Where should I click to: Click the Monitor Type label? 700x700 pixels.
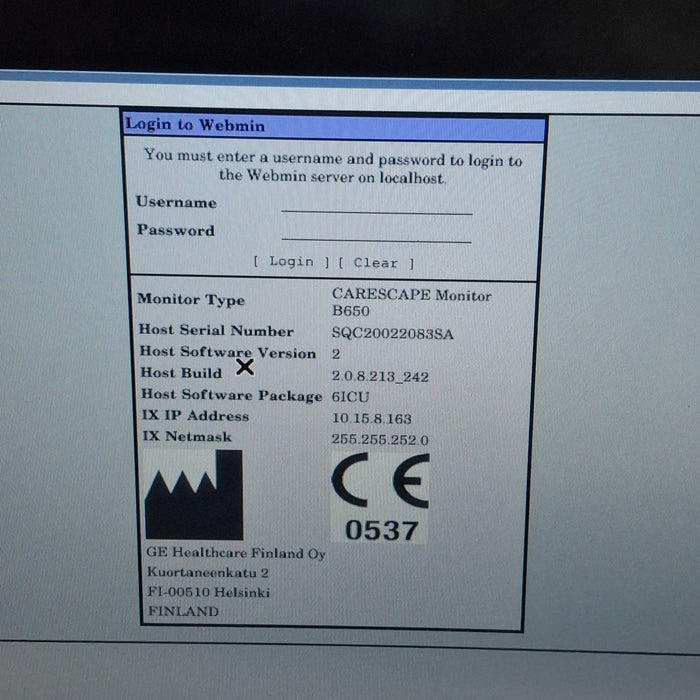(x=190, y=300)
